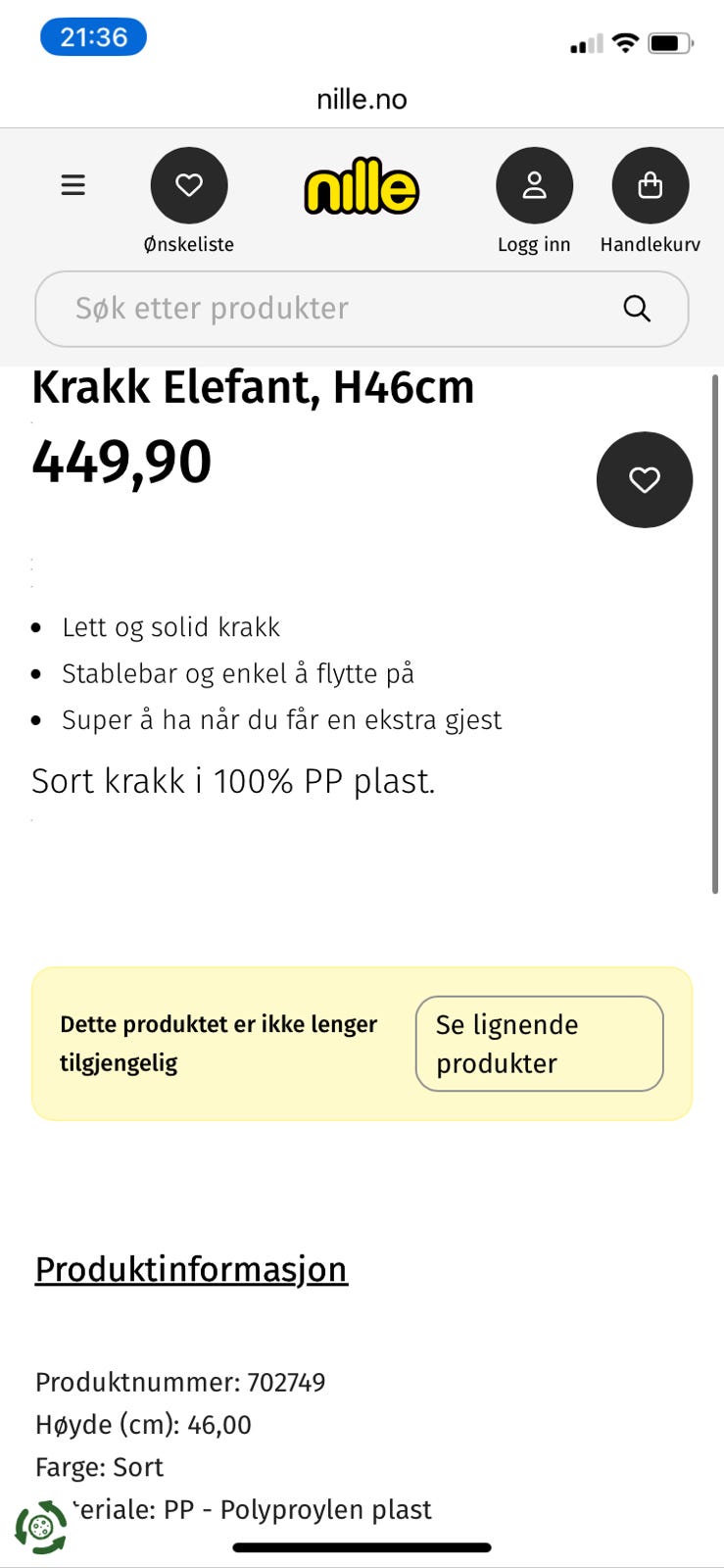
Task: Toggle the Produktinformasjon section heading
Action: 191,1269
